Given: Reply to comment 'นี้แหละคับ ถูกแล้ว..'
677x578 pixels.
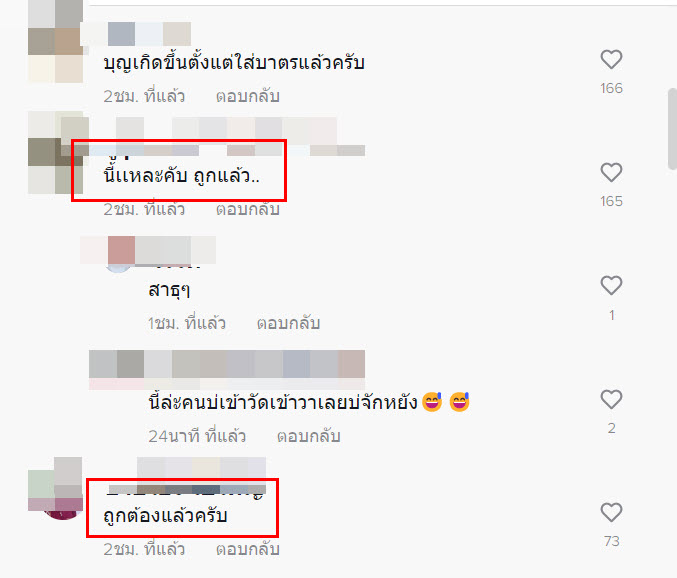Looking at the screenshot, I should pos(247,210).
